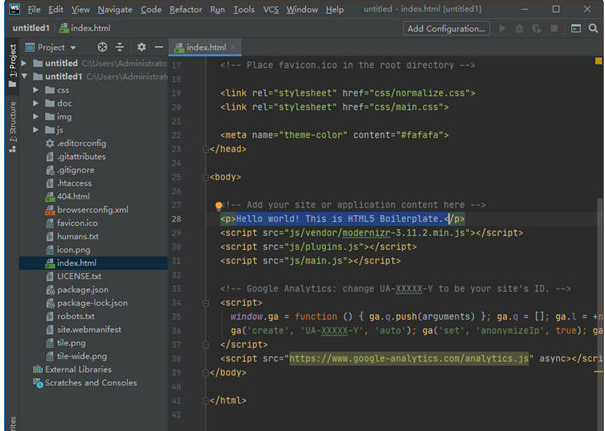
Task: Toggle code folding at the body tag
Action: [206, 177]
